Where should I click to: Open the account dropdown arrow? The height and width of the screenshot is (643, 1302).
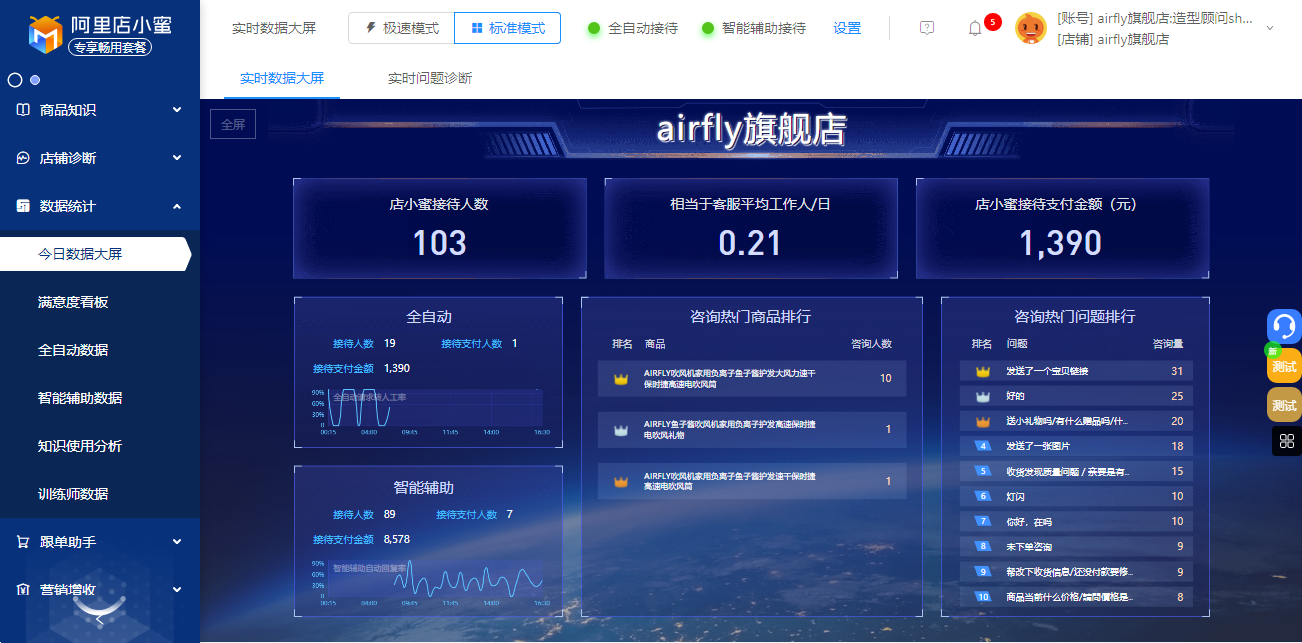(x=1270, y=28)
